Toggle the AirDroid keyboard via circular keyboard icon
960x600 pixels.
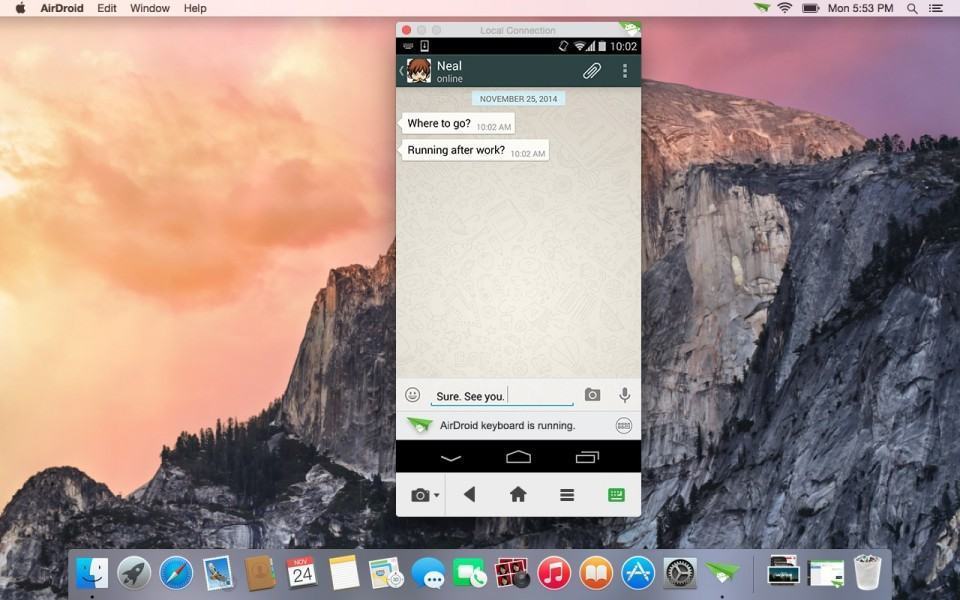[x=624, y=425]
